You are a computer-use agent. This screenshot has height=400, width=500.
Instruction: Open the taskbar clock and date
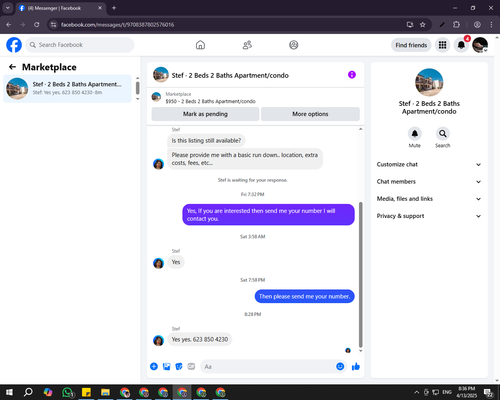tap(466, 392)
